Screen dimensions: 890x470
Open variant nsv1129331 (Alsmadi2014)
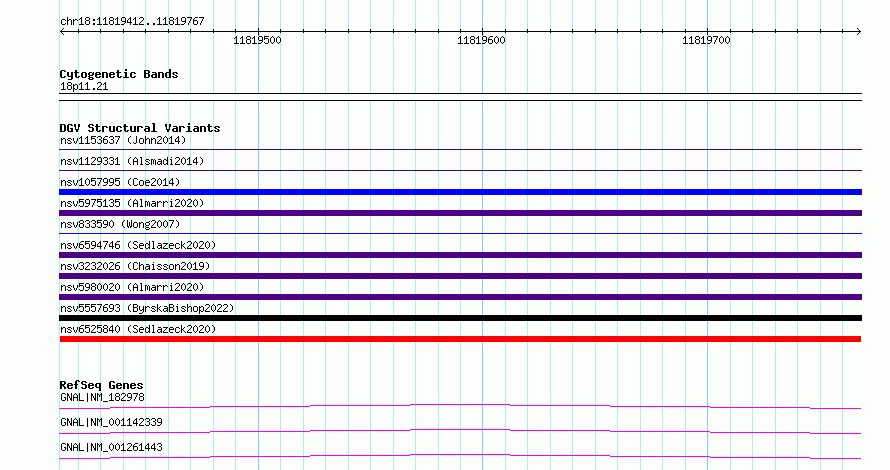click(132, 161)
